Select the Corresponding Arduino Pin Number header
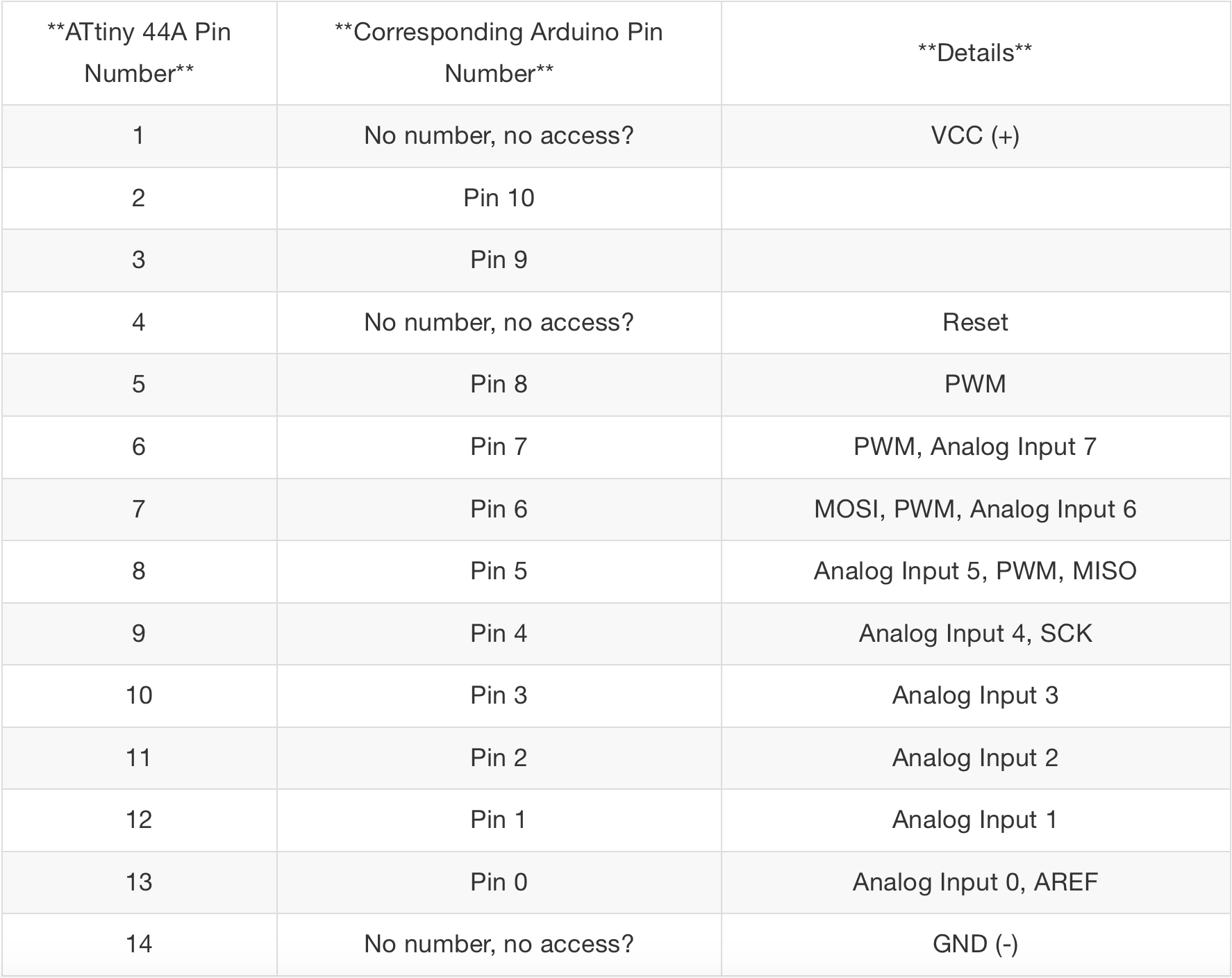This screenshot has height=978, width=1232. [x=499, y=53]
